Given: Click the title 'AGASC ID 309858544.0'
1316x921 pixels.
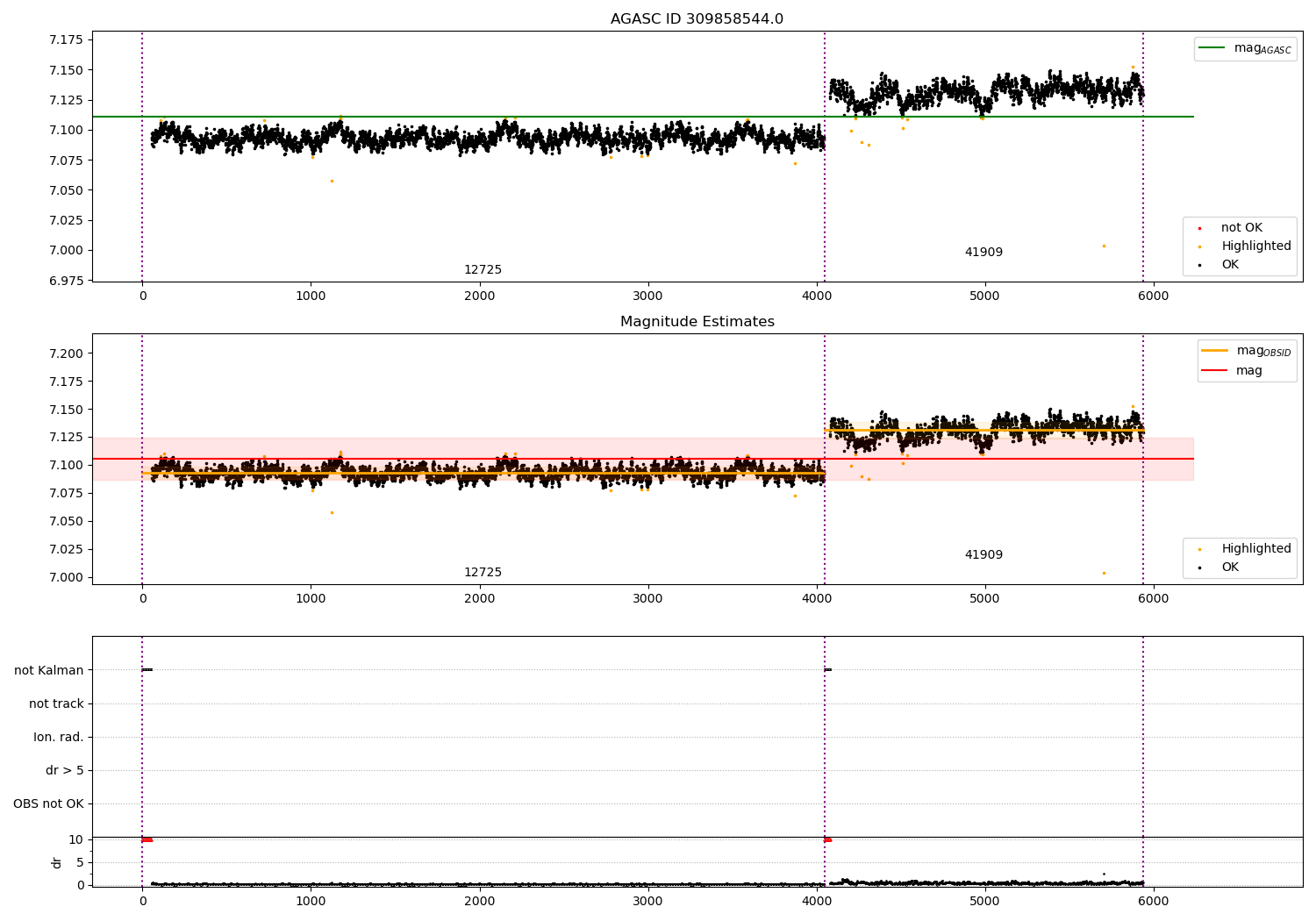Looking at the screenshot, I should point(697,19).
